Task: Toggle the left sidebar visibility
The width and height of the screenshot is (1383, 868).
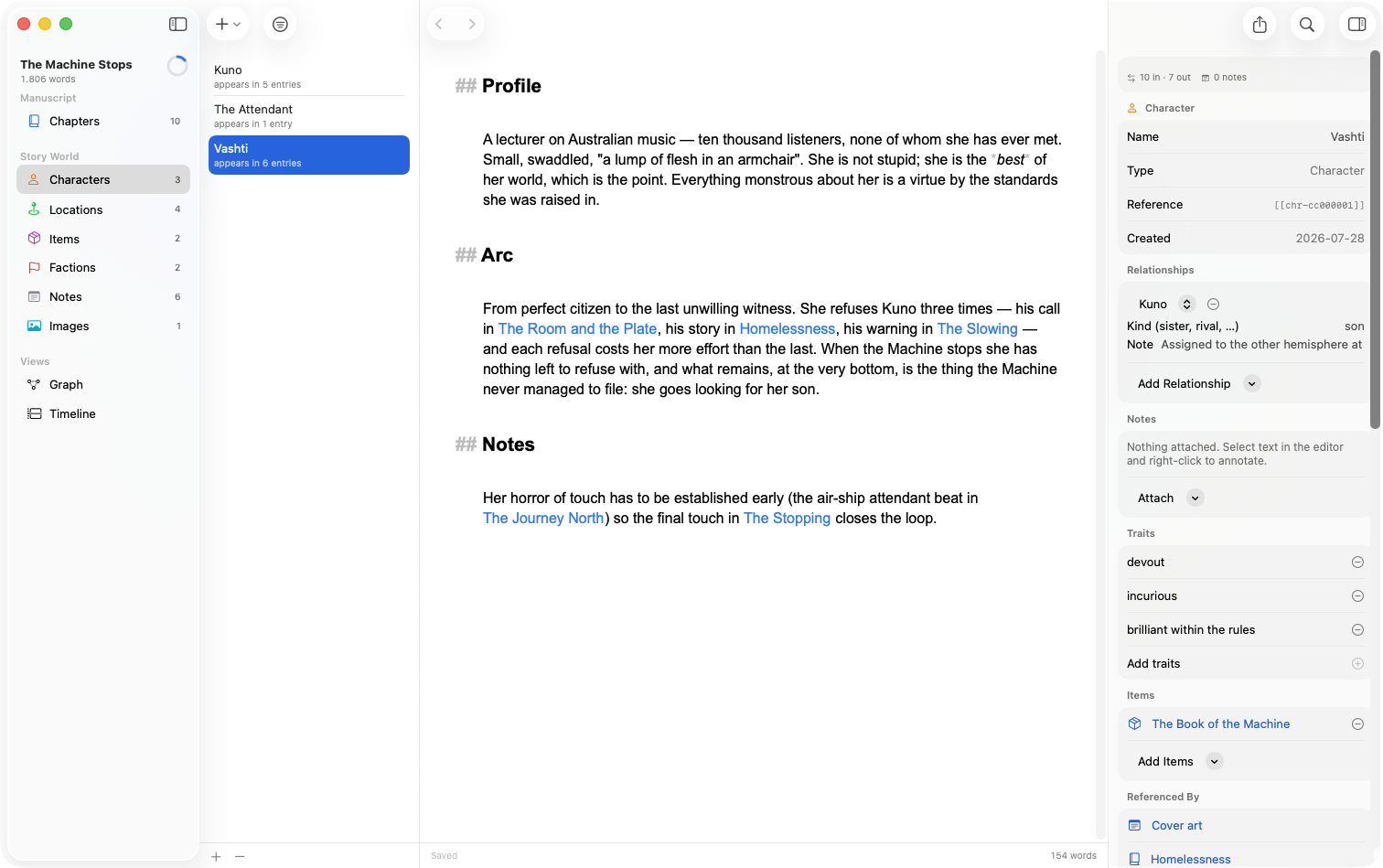Action: point(178,25)
